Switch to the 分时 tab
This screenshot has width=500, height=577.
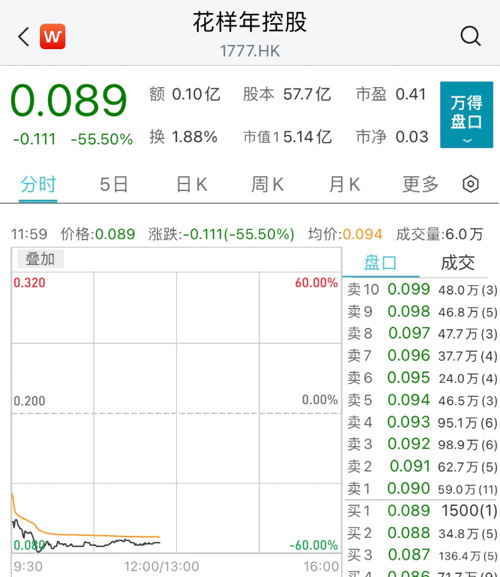[x=38, y=184]
